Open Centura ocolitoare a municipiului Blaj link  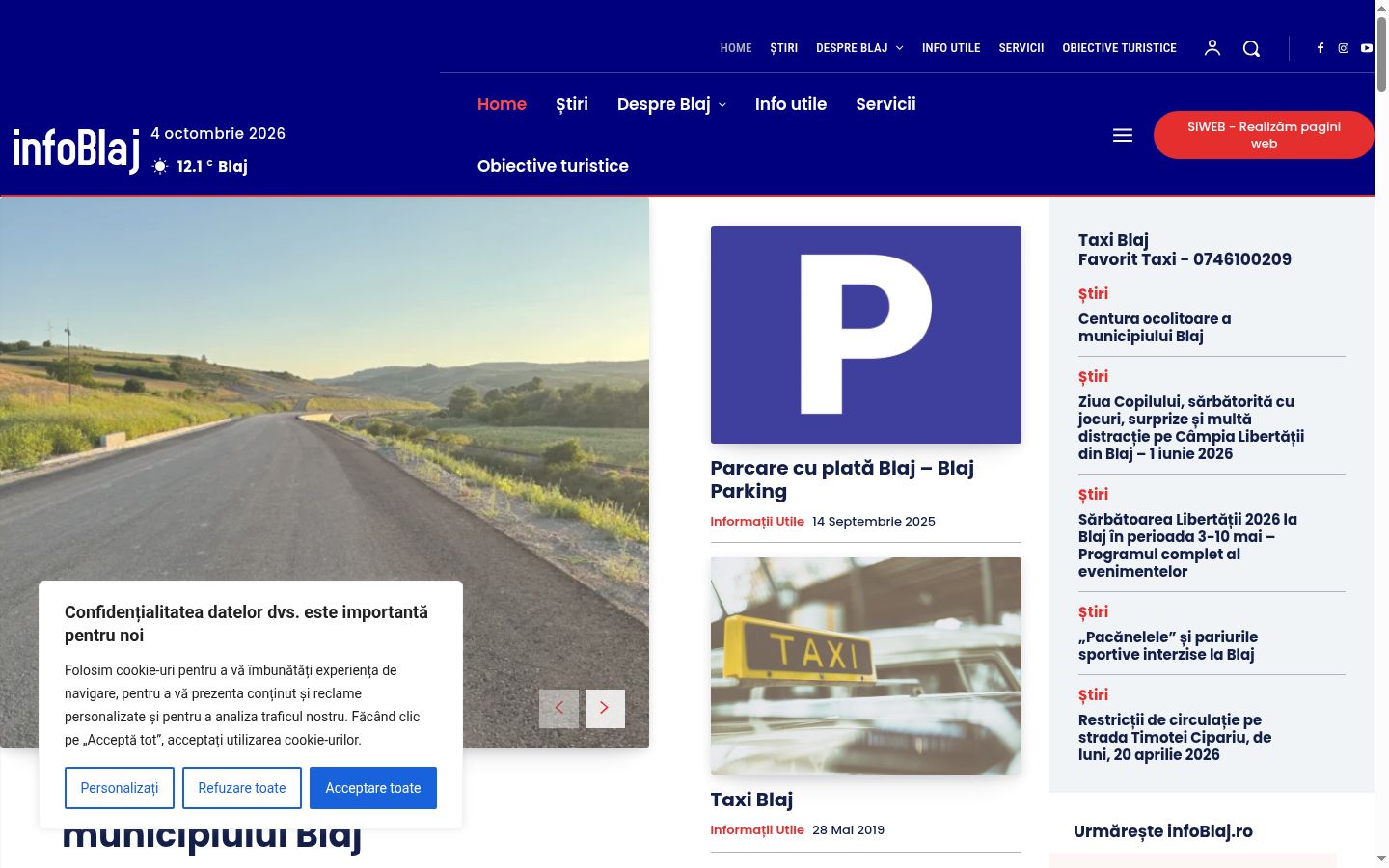pyautogui.click(x=1155, y=328)
